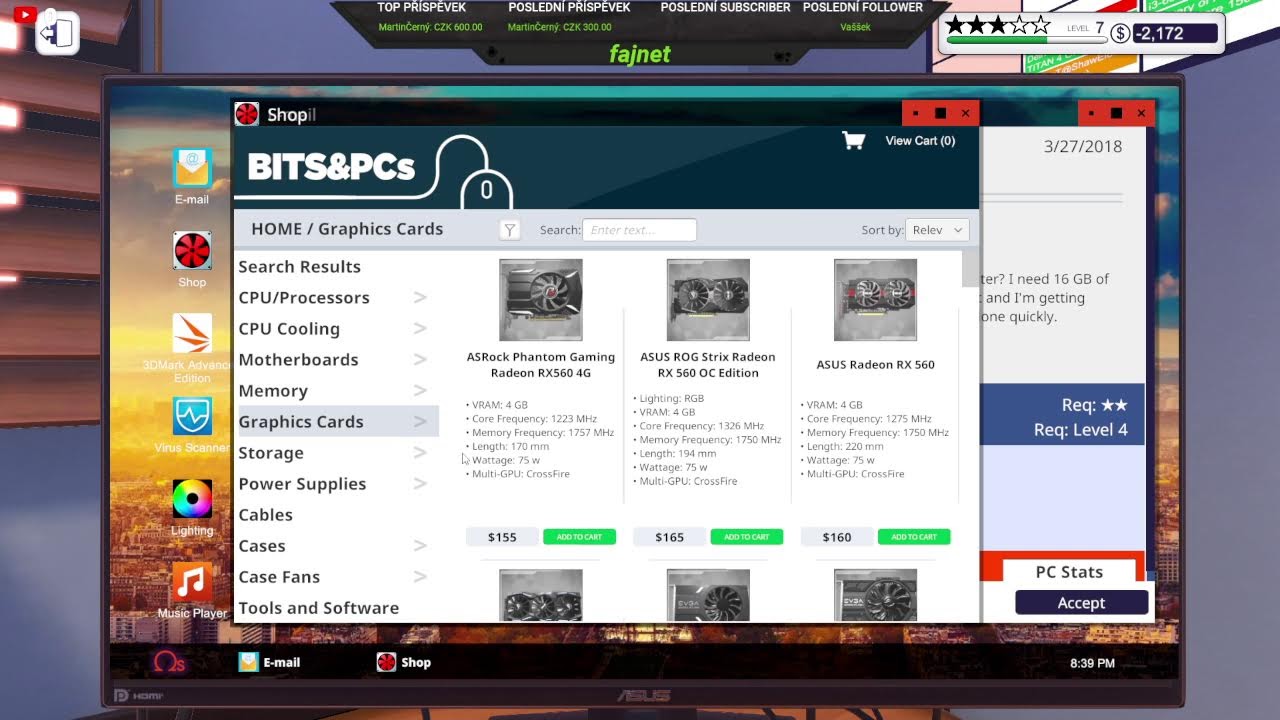Add ASRock Phantom Gaming RX560 to cart
Image resolution: width=1280 pixels, height=720 pixels.
[579, 537]
